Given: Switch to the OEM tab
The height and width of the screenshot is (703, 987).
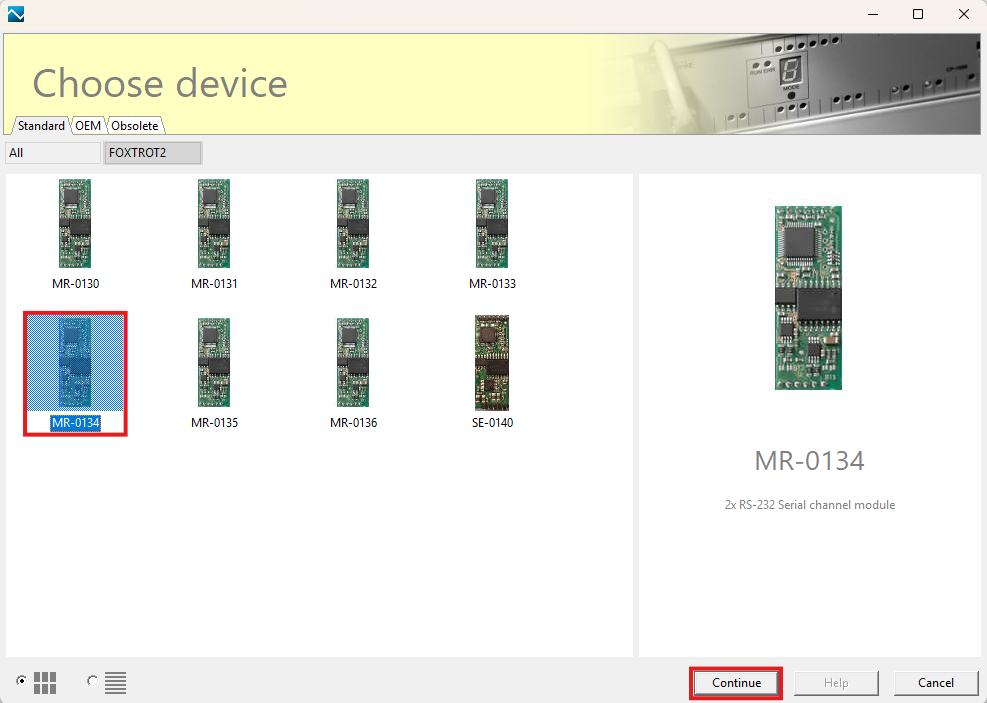Looking at the screenshot, I should [88, 126].
